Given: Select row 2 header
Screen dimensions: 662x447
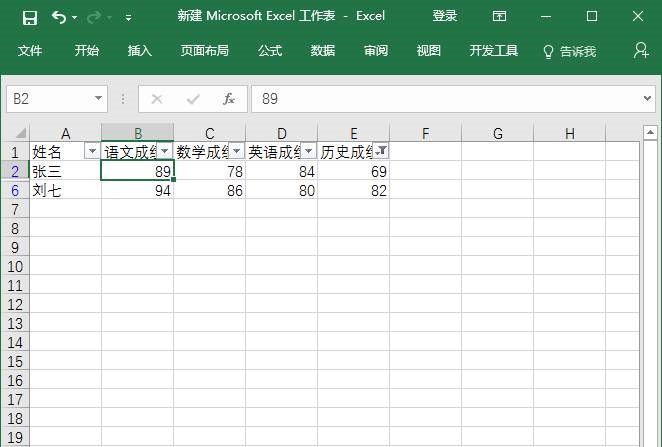Looking at the screenshot, I should tap(15, 171).
